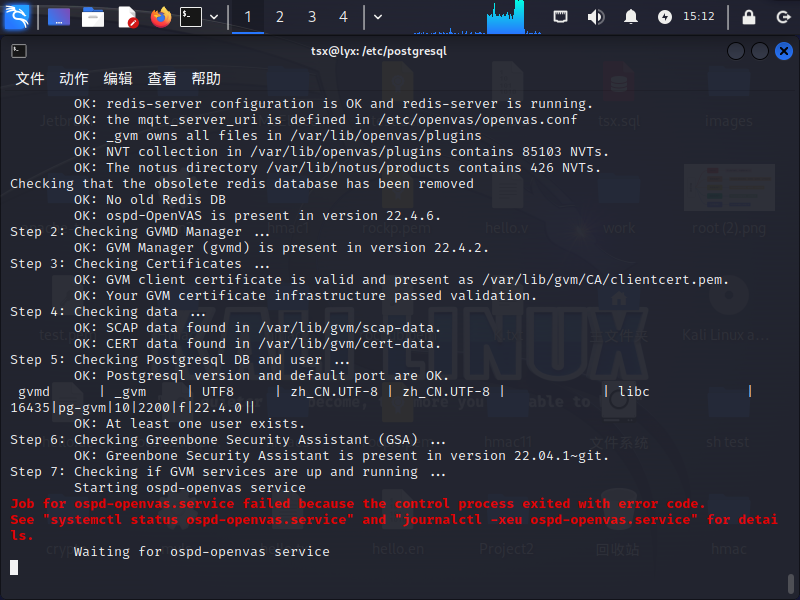Click the terminal scrollbar handle
The image size is (800, 600).
[x=790, y=583]
